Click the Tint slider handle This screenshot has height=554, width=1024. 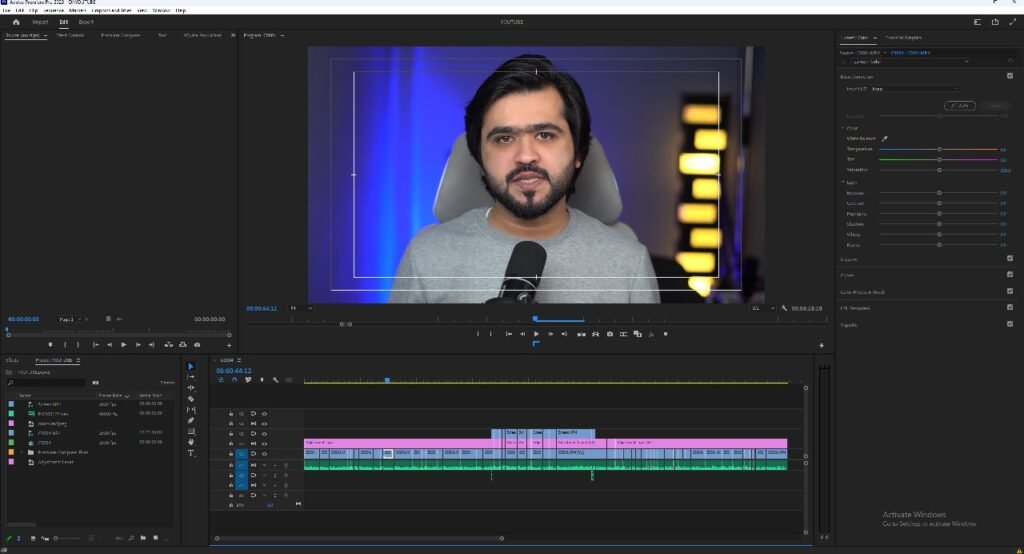[939, 159]
